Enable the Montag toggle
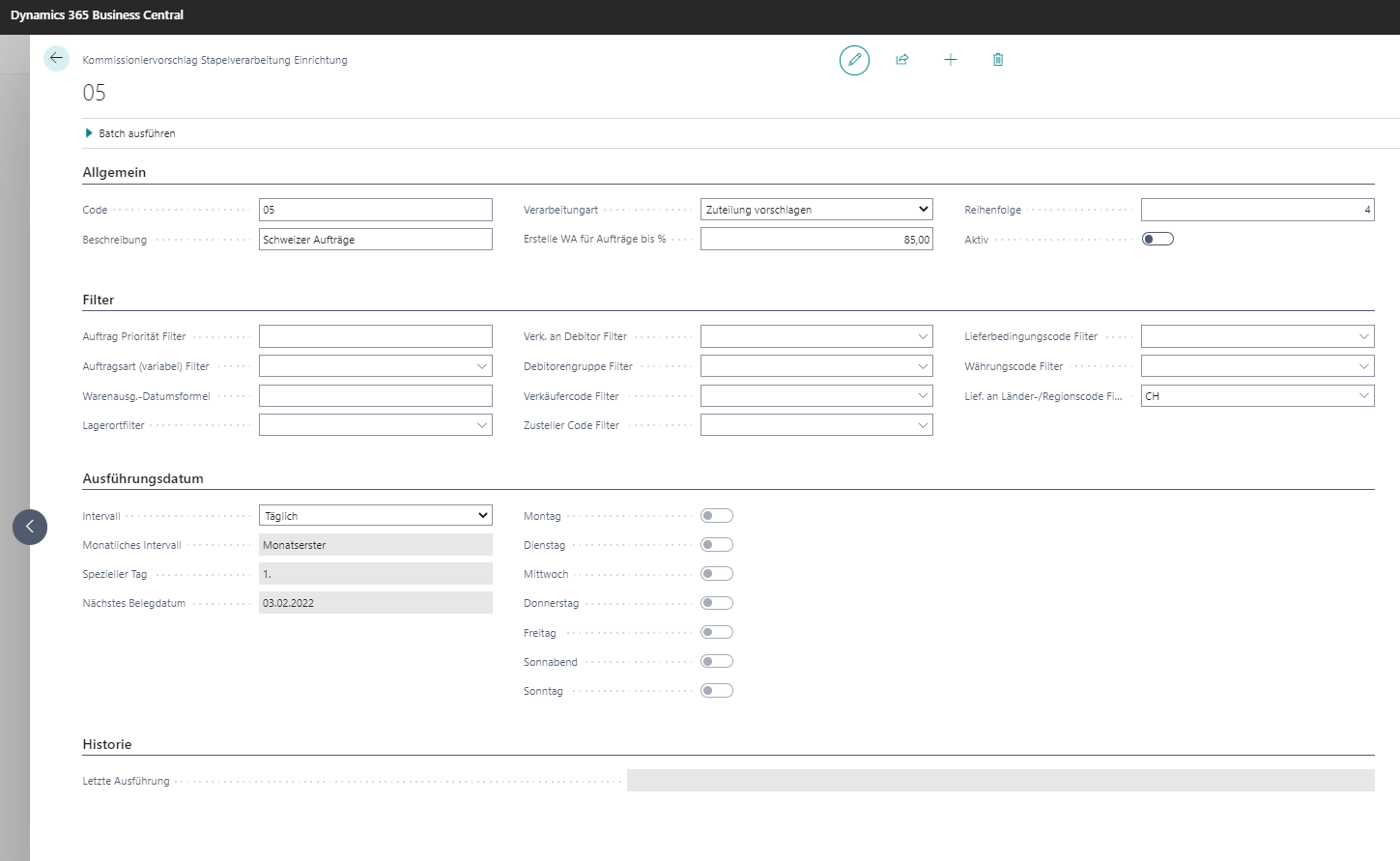The width and height of the screenshot is (1400, 861). [x=717, y=516]
